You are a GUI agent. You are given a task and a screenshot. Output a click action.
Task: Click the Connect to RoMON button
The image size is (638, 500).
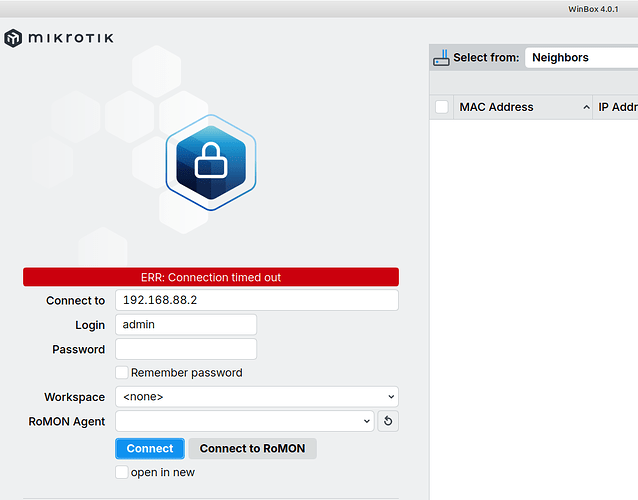[252, 448]
